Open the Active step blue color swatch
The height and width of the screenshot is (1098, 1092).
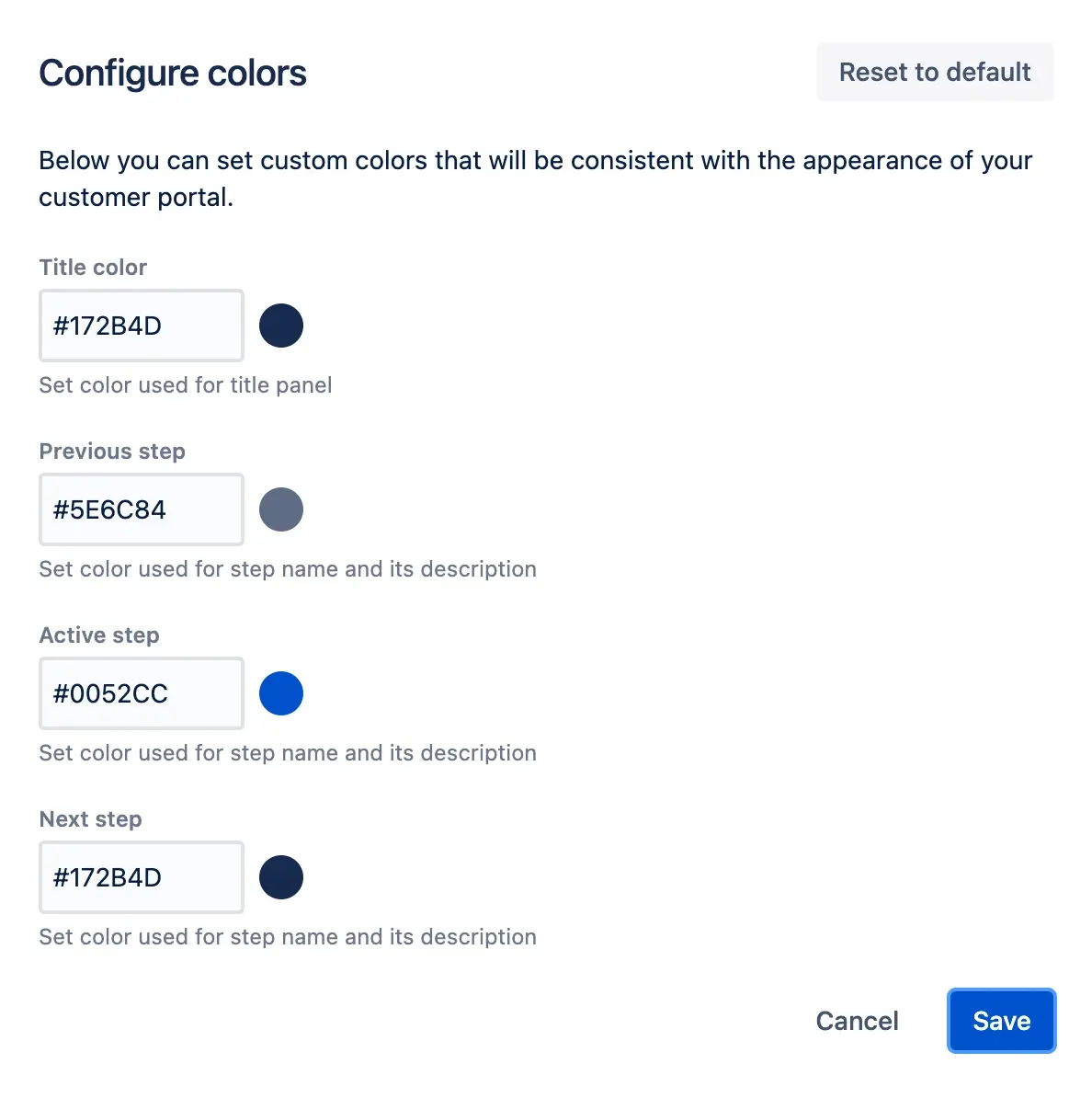pos(281,692)
